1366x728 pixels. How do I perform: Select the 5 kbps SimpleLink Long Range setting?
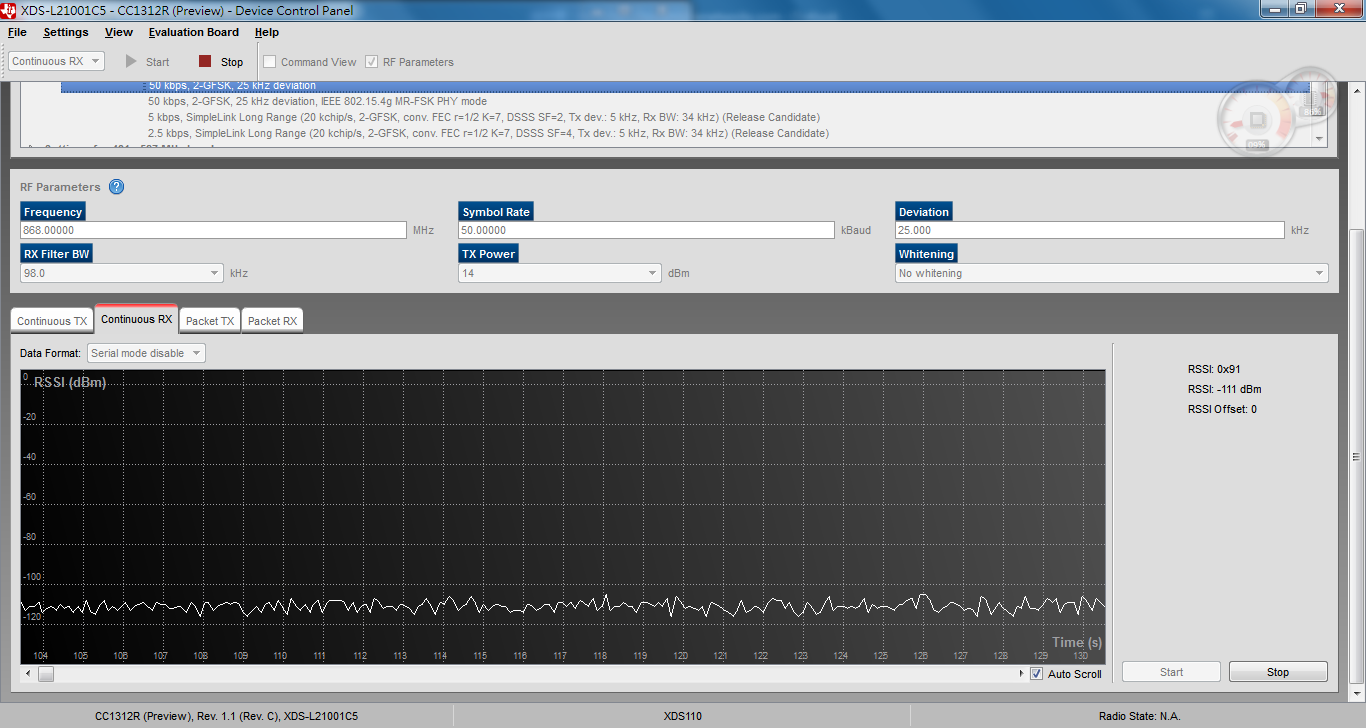click(484, 118)
